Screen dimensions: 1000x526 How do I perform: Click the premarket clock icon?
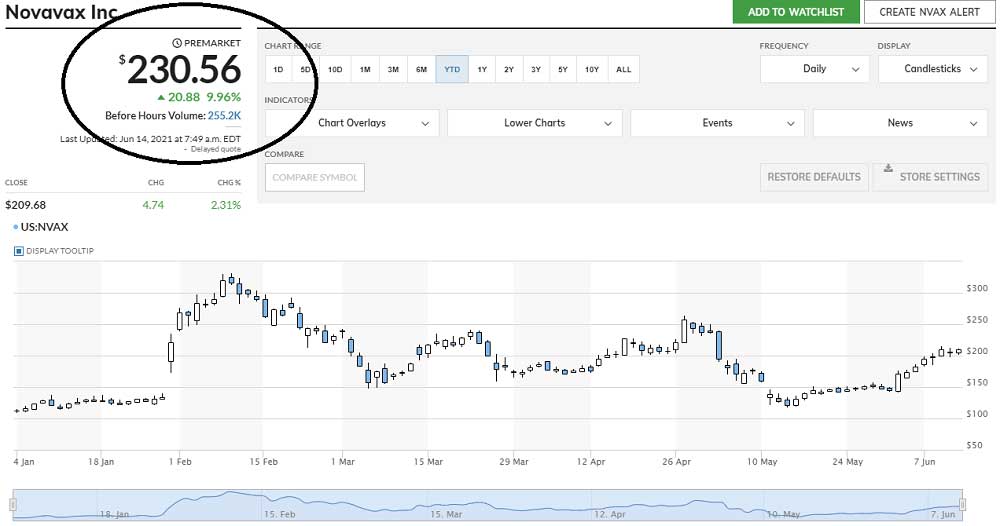177,43
